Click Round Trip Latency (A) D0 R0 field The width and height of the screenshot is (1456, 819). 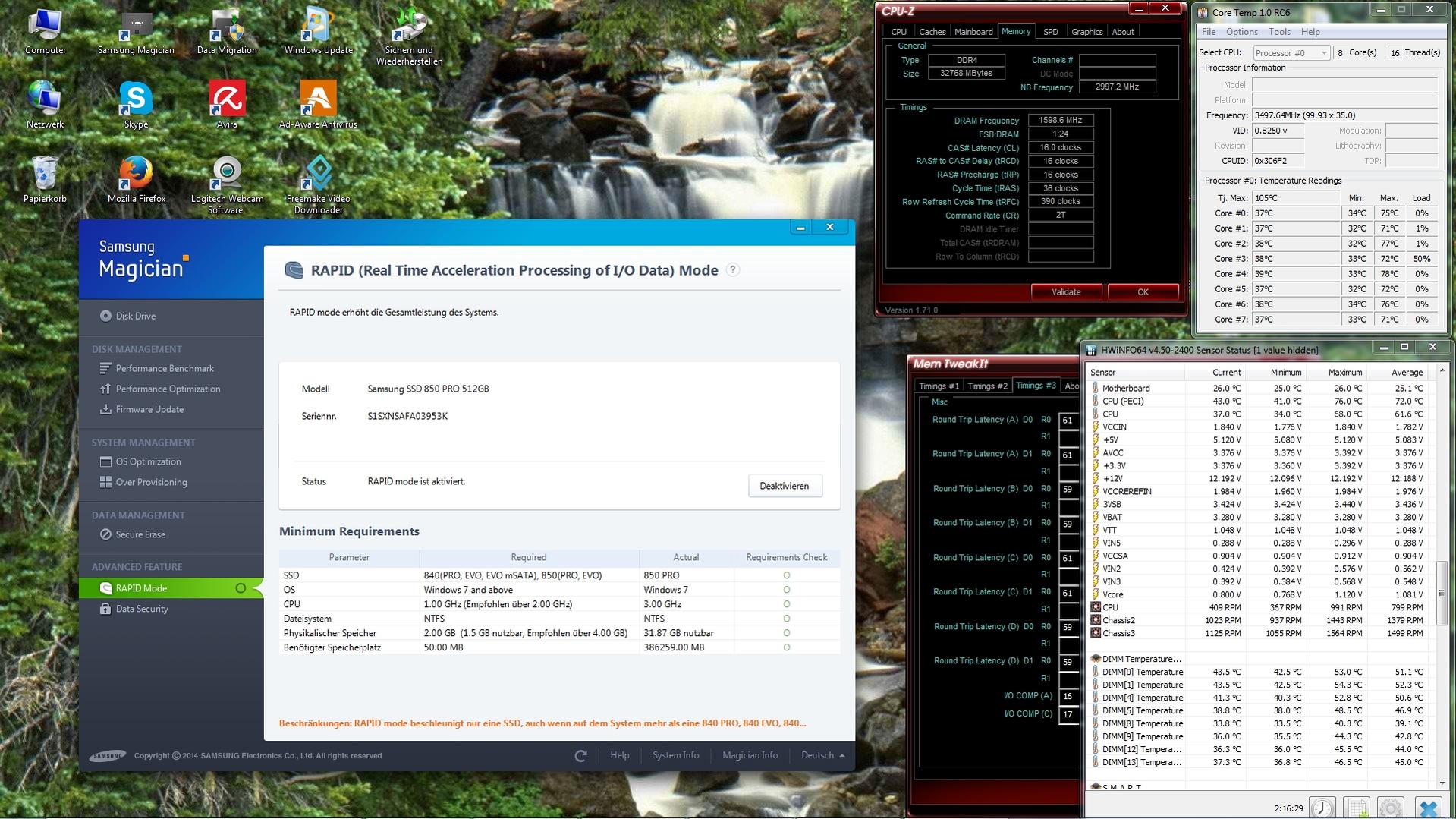[x=1068, y=420]
